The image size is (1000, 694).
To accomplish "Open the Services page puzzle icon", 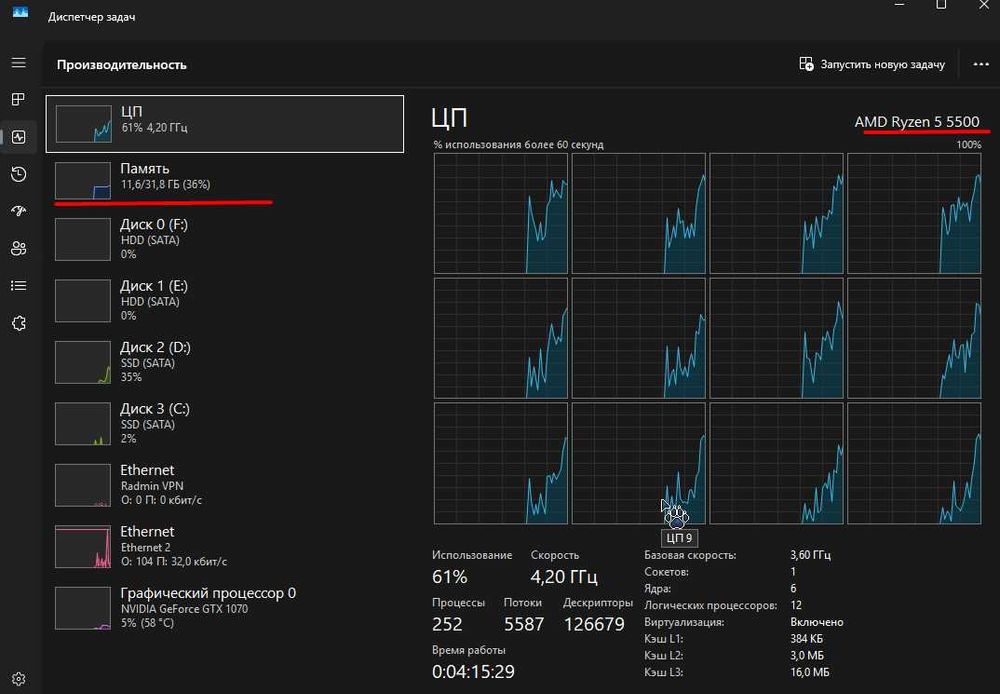I will click(18, 323).
